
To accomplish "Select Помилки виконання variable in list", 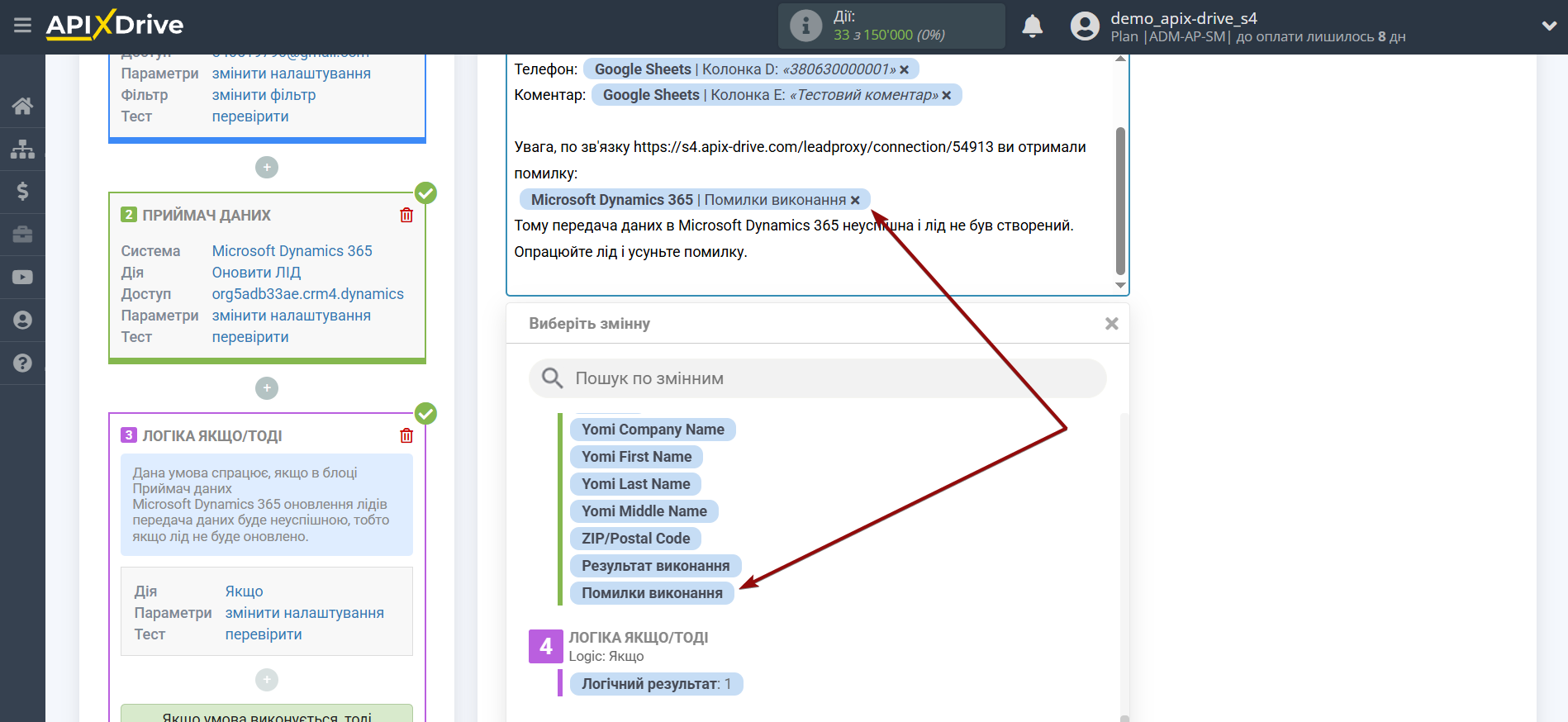I will click(652, 593).
